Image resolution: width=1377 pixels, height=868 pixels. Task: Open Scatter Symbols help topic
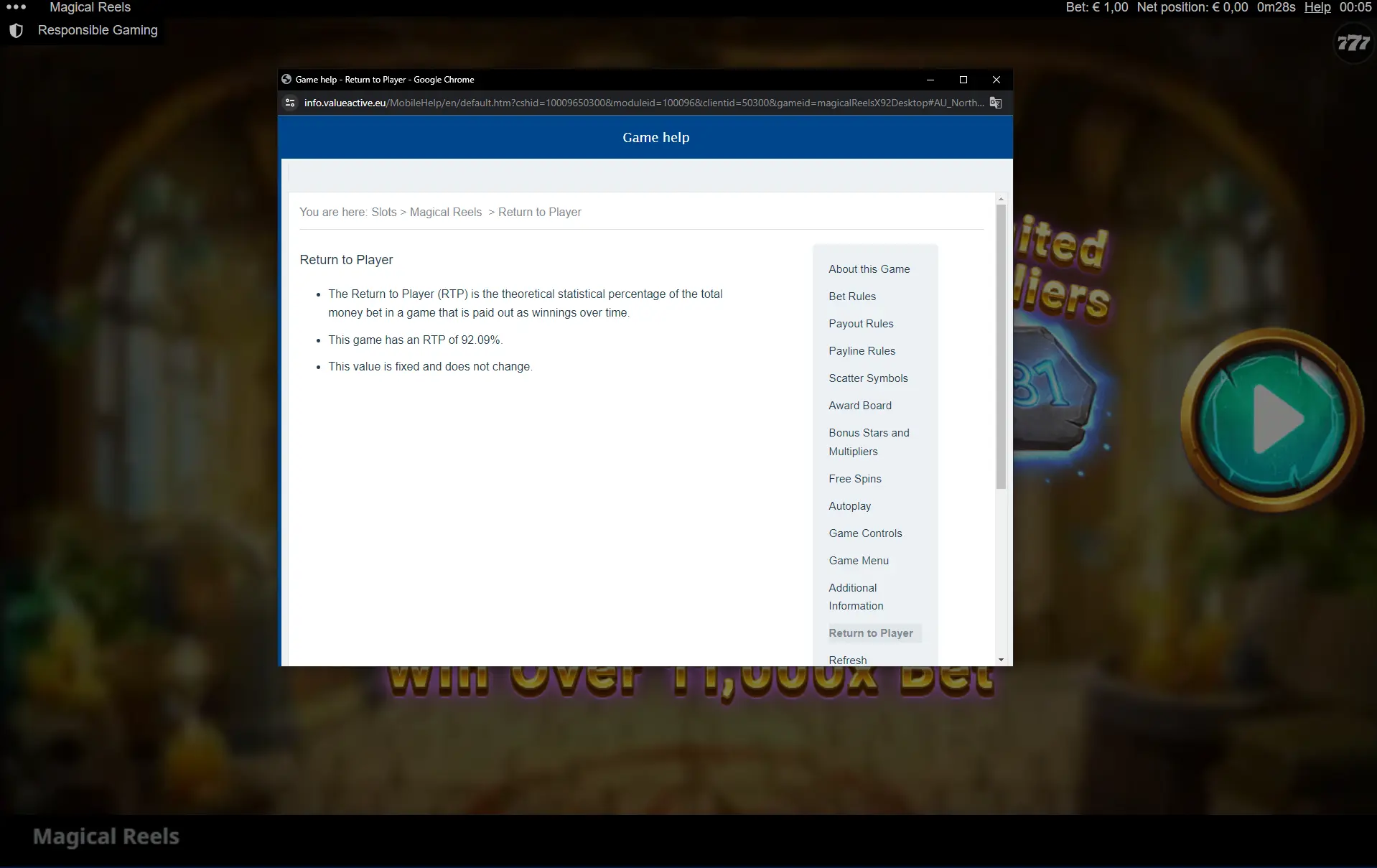pos(868,378)
